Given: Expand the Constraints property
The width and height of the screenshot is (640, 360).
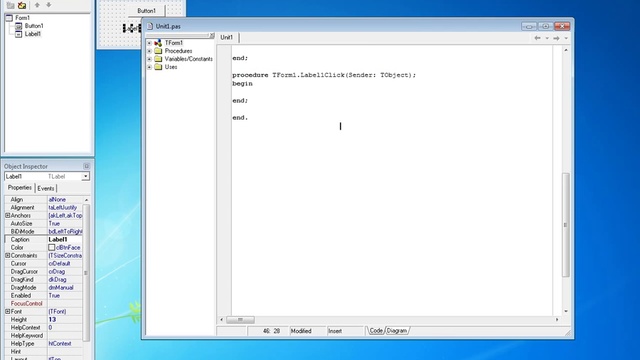Looking at the screenshot, I should click(7, 255).
